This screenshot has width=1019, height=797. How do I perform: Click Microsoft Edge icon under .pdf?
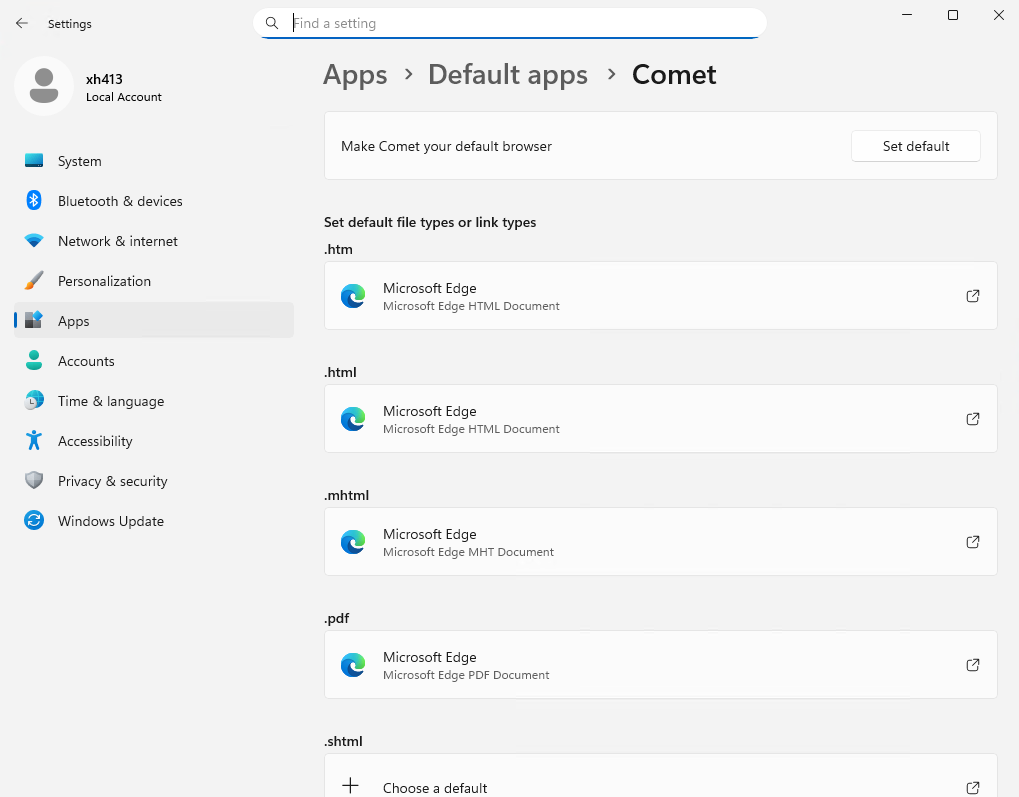pyautogui.click(x=353, y=665)
